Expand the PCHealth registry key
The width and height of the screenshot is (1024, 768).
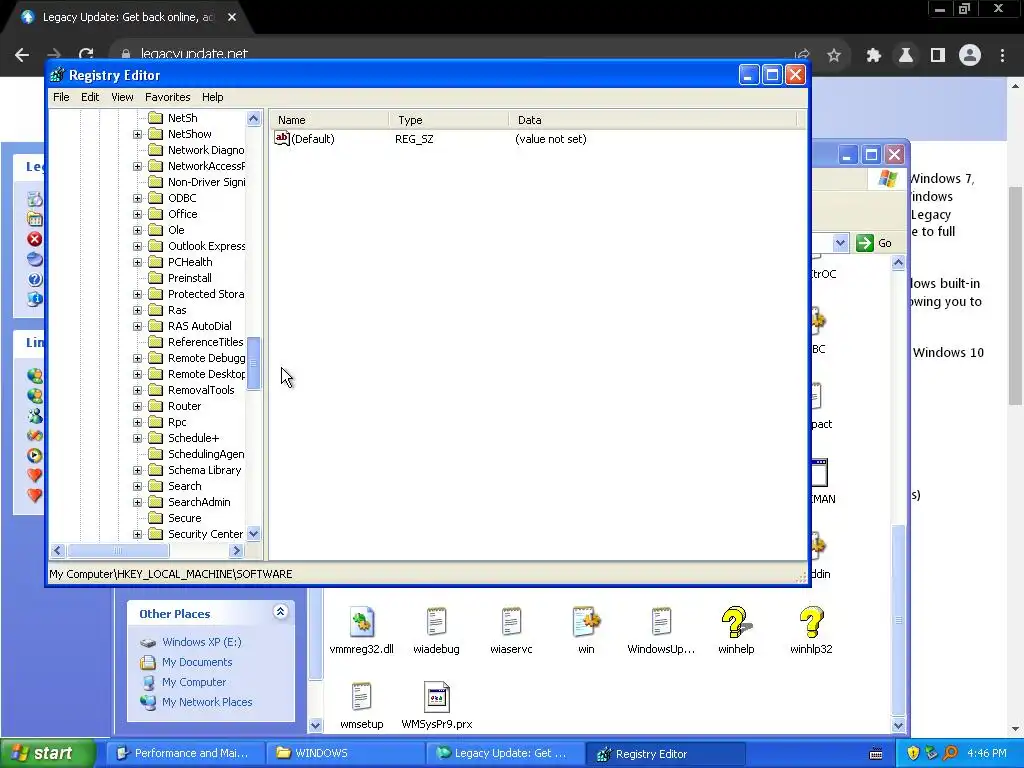(137, 262)
